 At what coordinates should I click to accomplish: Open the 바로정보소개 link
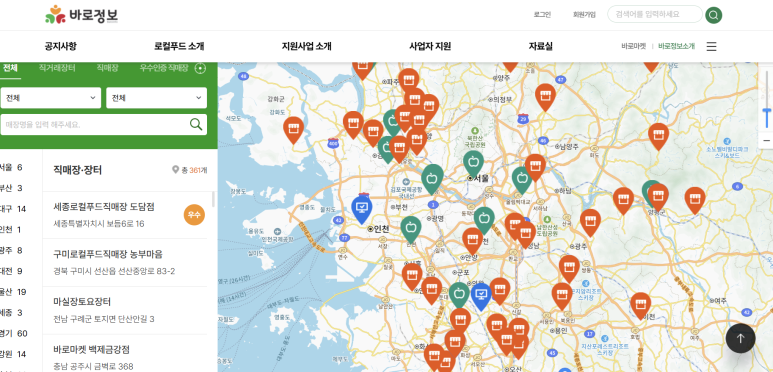[676, 46]
